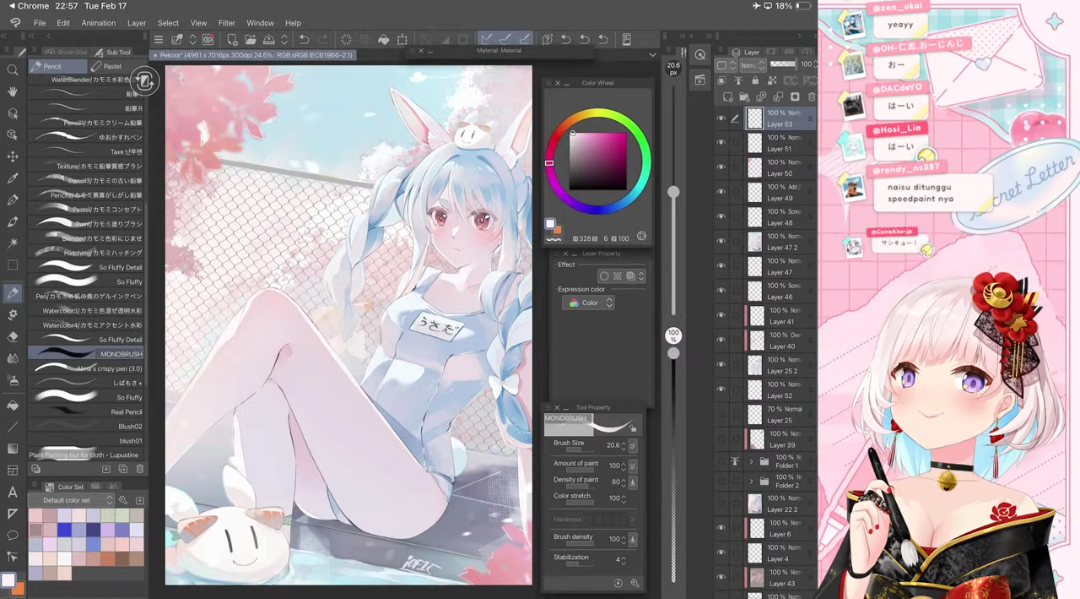Viewport: 1080px width, 599px height.
Task: Click the Undo arrow in command bar
Action: pos(303,40)
